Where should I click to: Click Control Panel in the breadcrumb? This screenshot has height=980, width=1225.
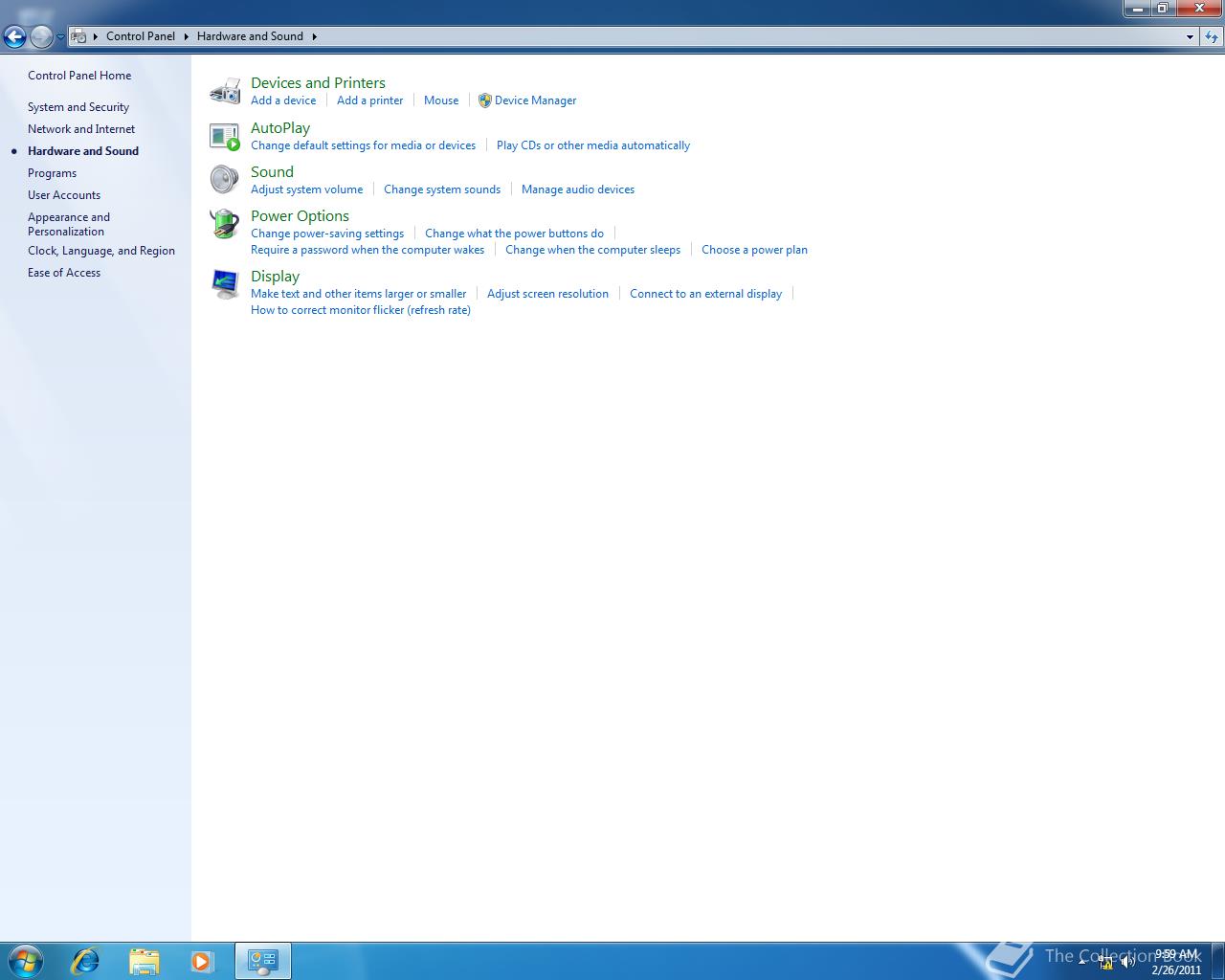[x=141, y=36]
